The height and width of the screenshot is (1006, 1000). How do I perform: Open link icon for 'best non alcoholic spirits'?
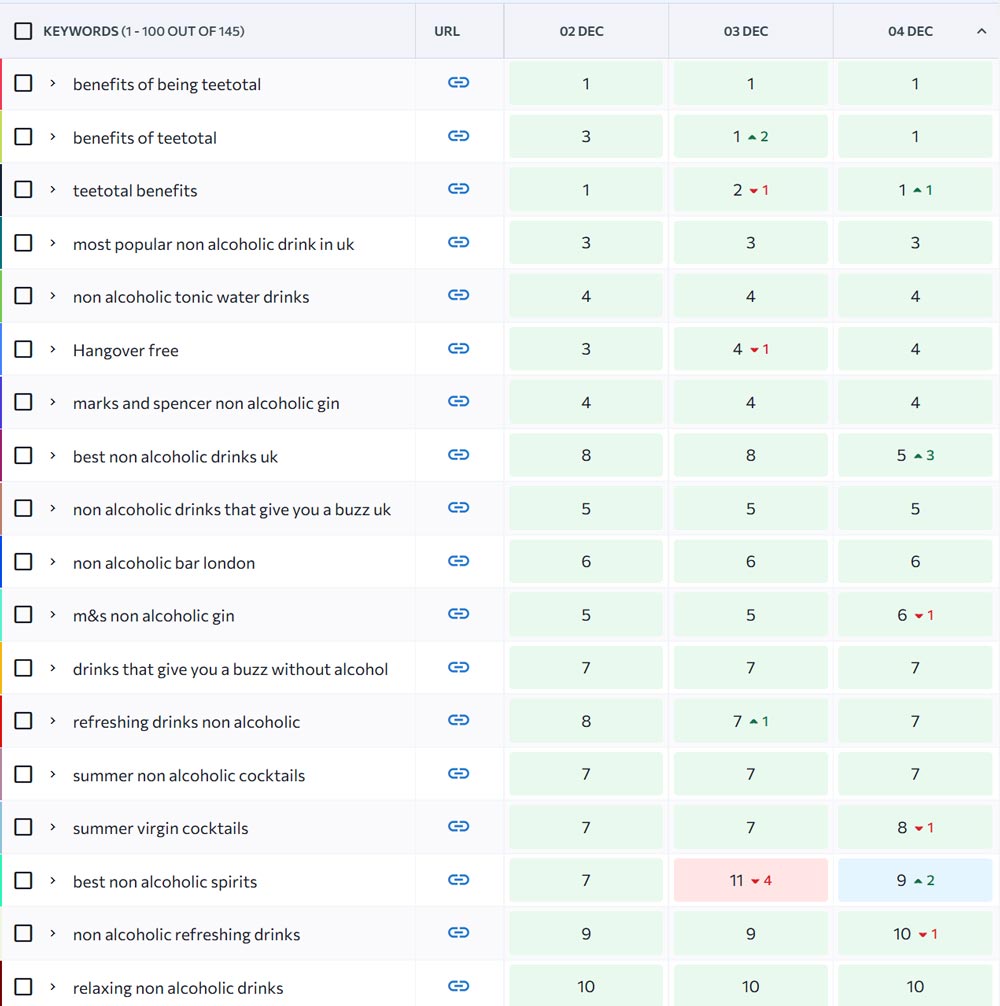point(459,880)
